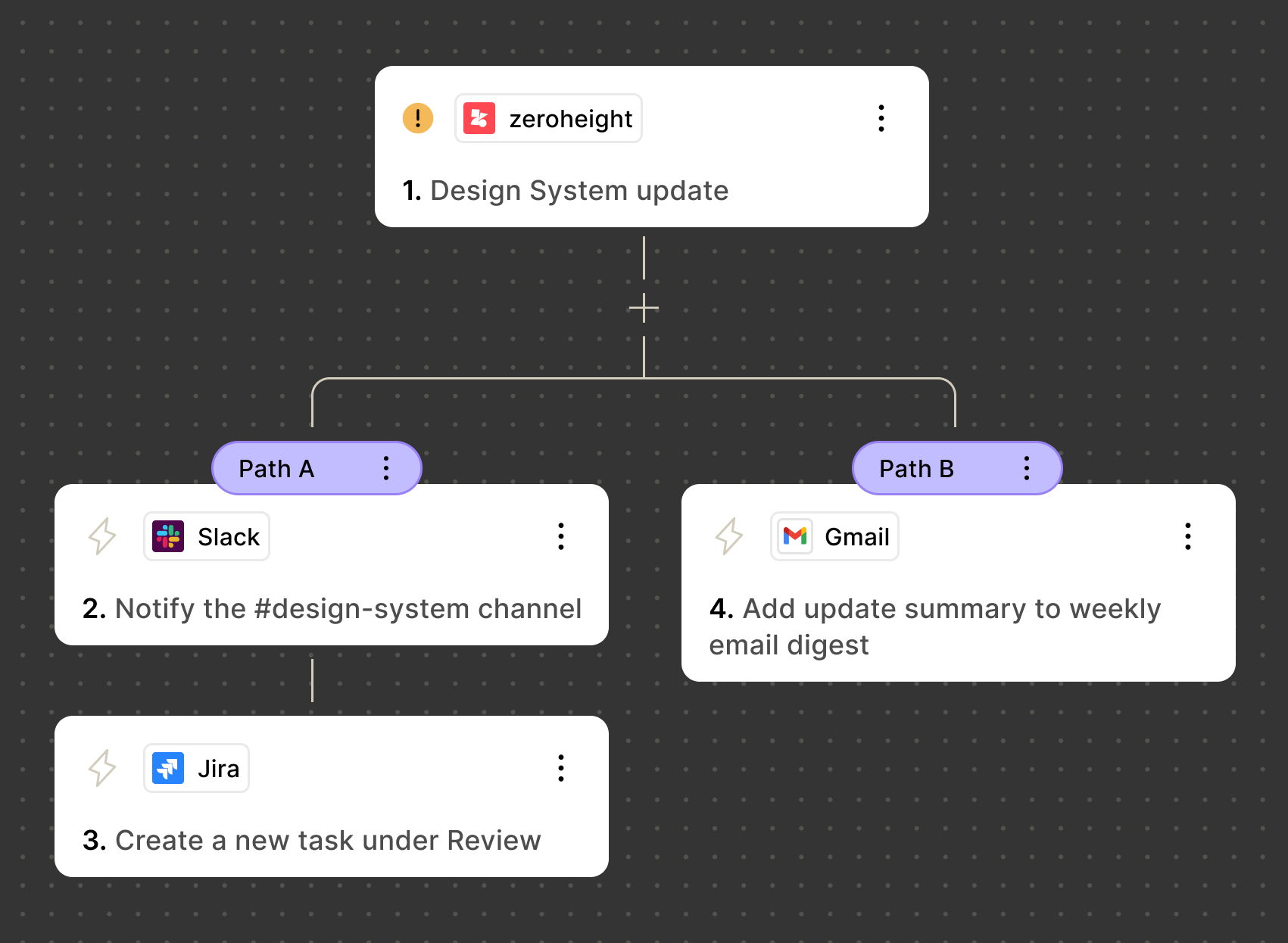Click the Slack app icon
This screenshot has height=943, width=1288.
(x=168, y=536)
